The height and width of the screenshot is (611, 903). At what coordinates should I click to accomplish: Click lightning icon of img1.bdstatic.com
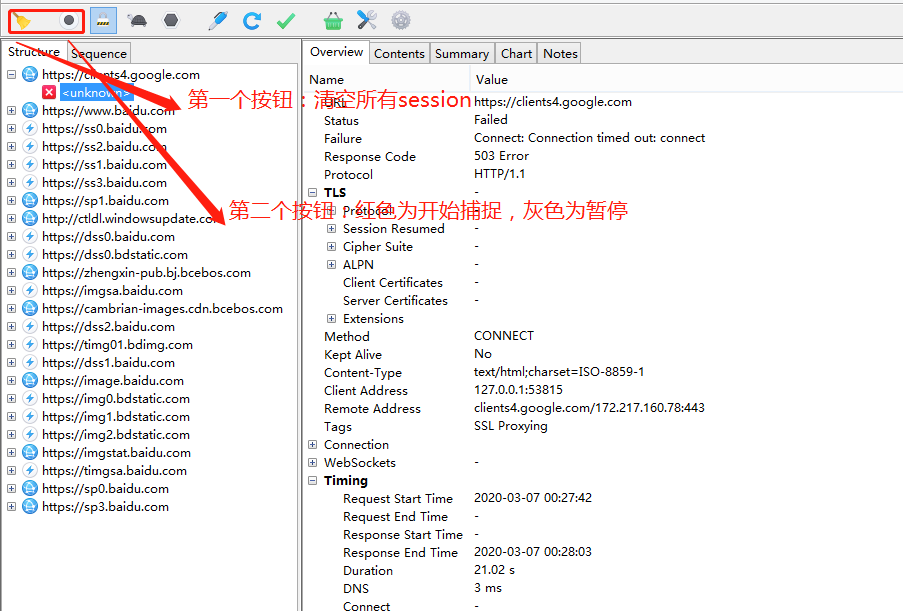[30, 416]
